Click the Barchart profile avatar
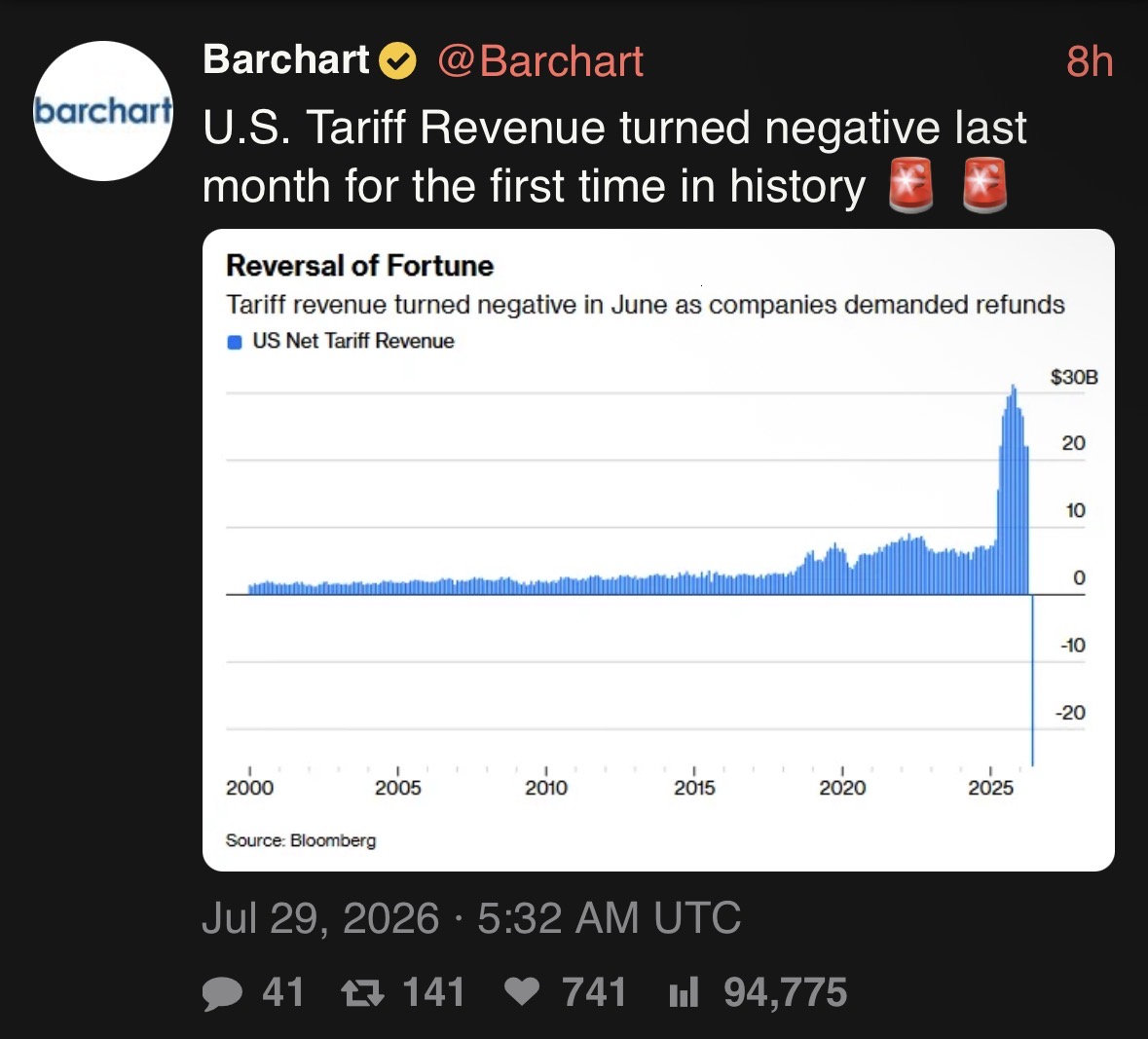 [x=103, y=111]
